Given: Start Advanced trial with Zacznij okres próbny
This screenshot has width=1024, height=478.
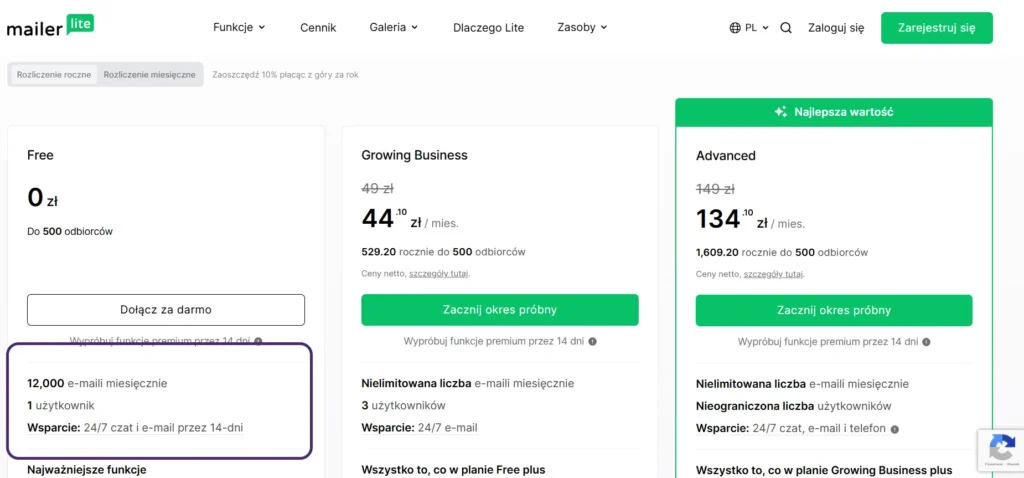Looking at the screenshot, I should [834, 310].
